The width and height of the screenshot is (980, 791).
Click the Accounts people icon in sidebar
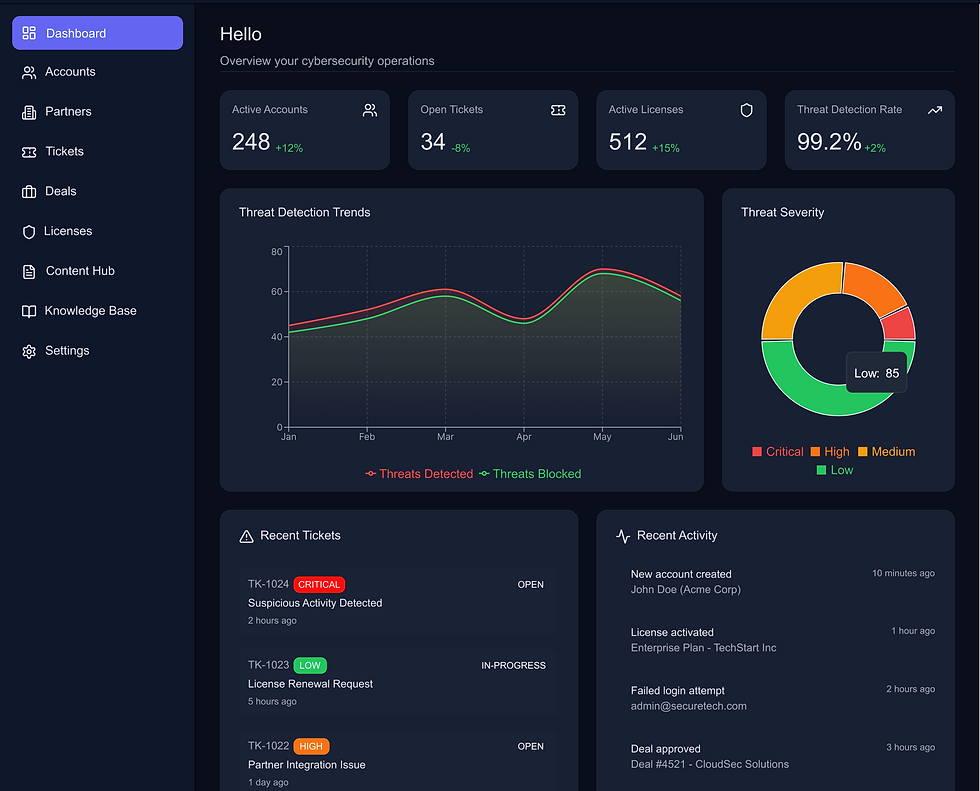(x=29, y=72)
